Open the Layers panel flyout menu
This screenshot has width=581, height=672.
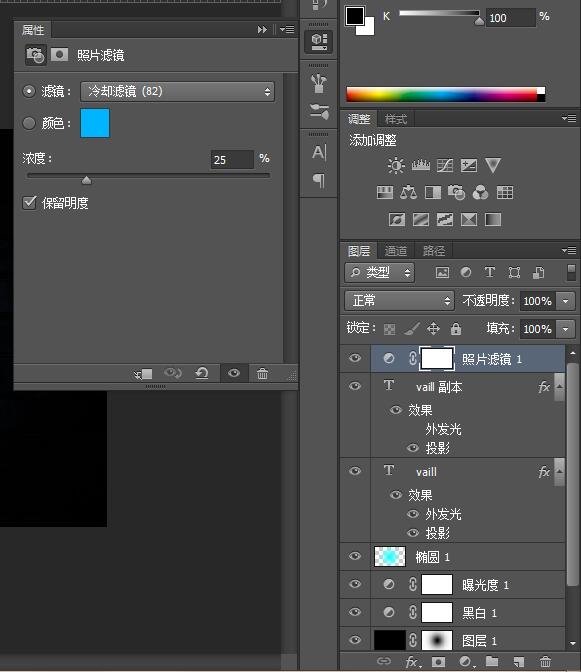pos(569,250)
